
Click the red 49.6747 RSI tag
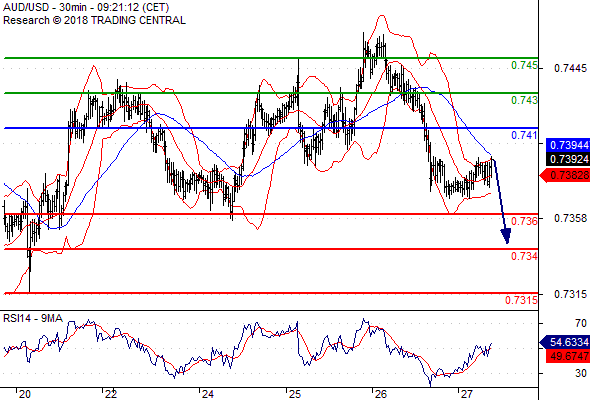[x=567, y=356]
